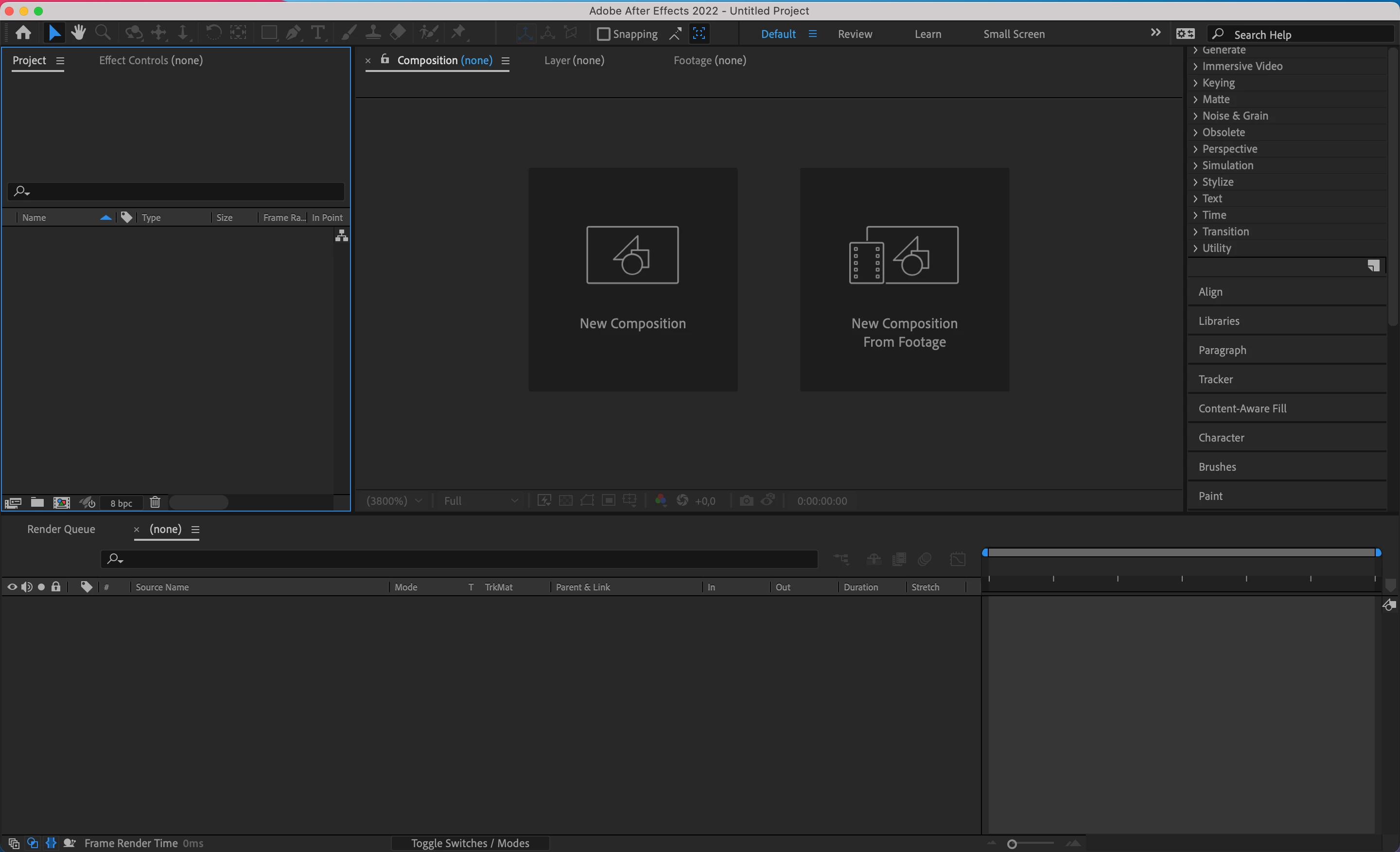1400x852 pixels.
Task: Create new folder in the Project panel
Action: 37,502
